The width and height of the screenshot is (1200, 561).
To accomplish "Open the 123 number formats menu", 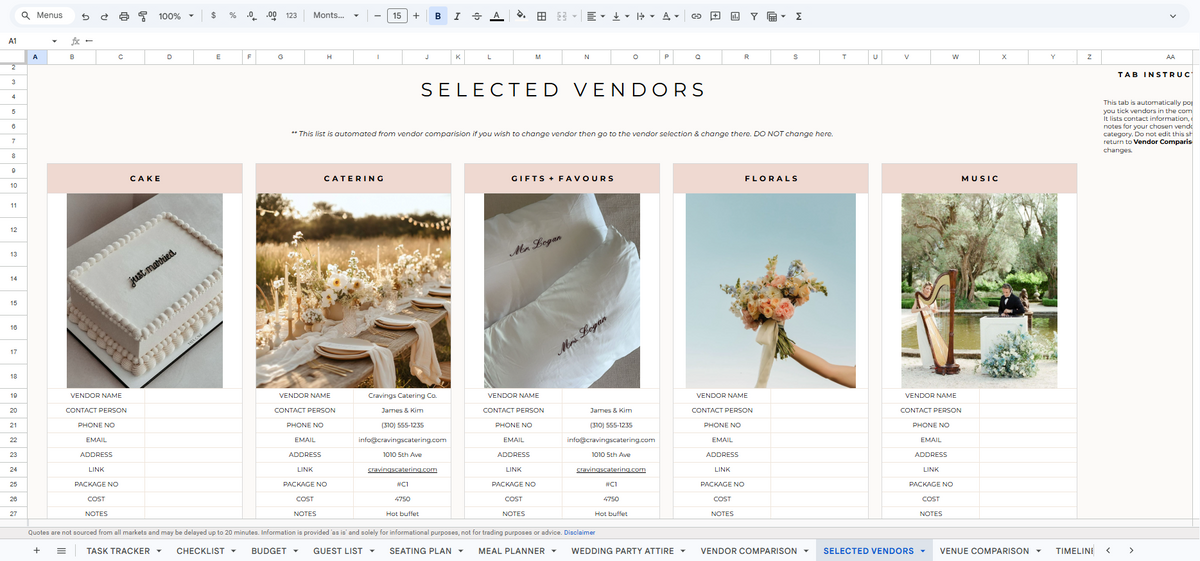I will coord(291,16).
